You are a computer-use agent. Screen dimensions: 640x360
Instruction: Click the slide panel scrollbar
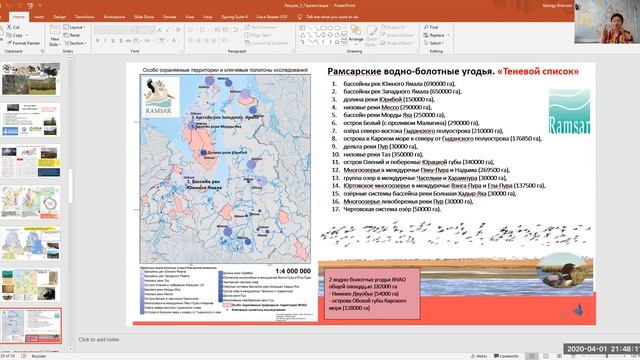pyautogui.click(x=70, y=186)
